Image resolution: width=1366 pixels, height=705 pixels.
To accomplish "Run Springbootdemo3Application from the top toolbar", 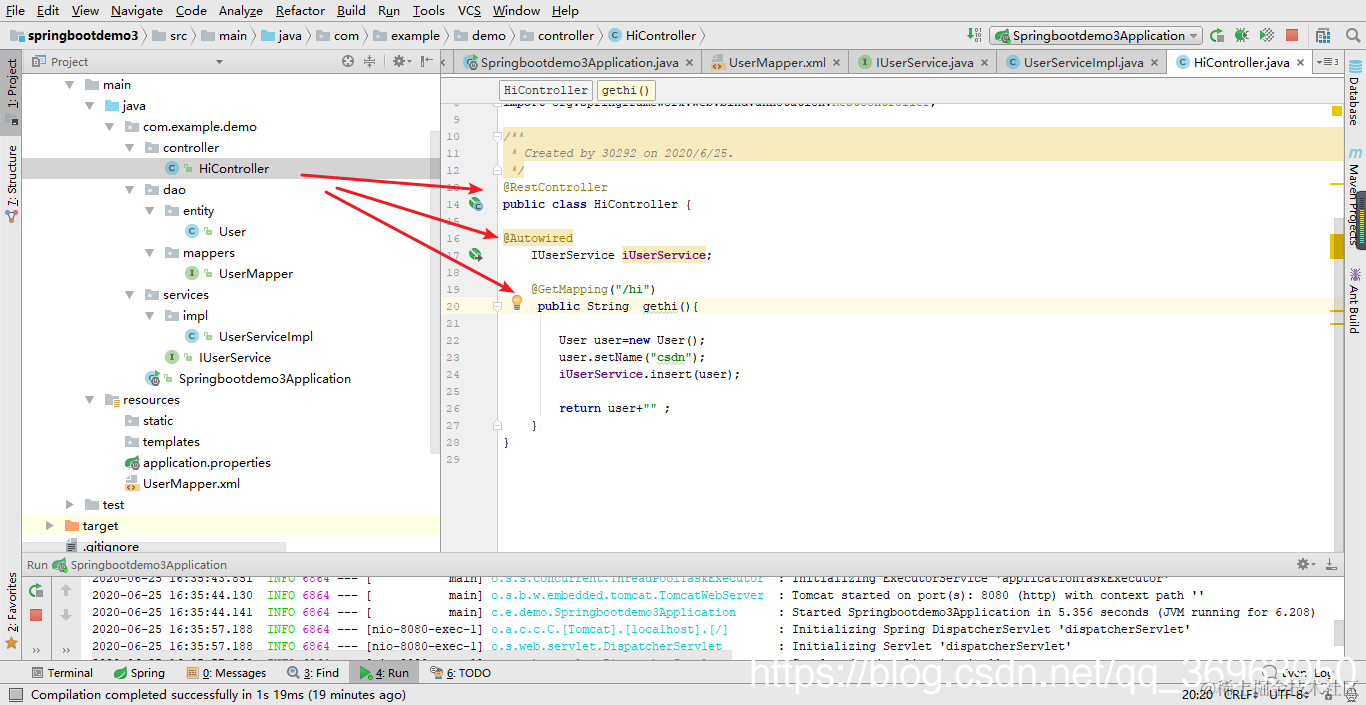I will click(1217, 35).
